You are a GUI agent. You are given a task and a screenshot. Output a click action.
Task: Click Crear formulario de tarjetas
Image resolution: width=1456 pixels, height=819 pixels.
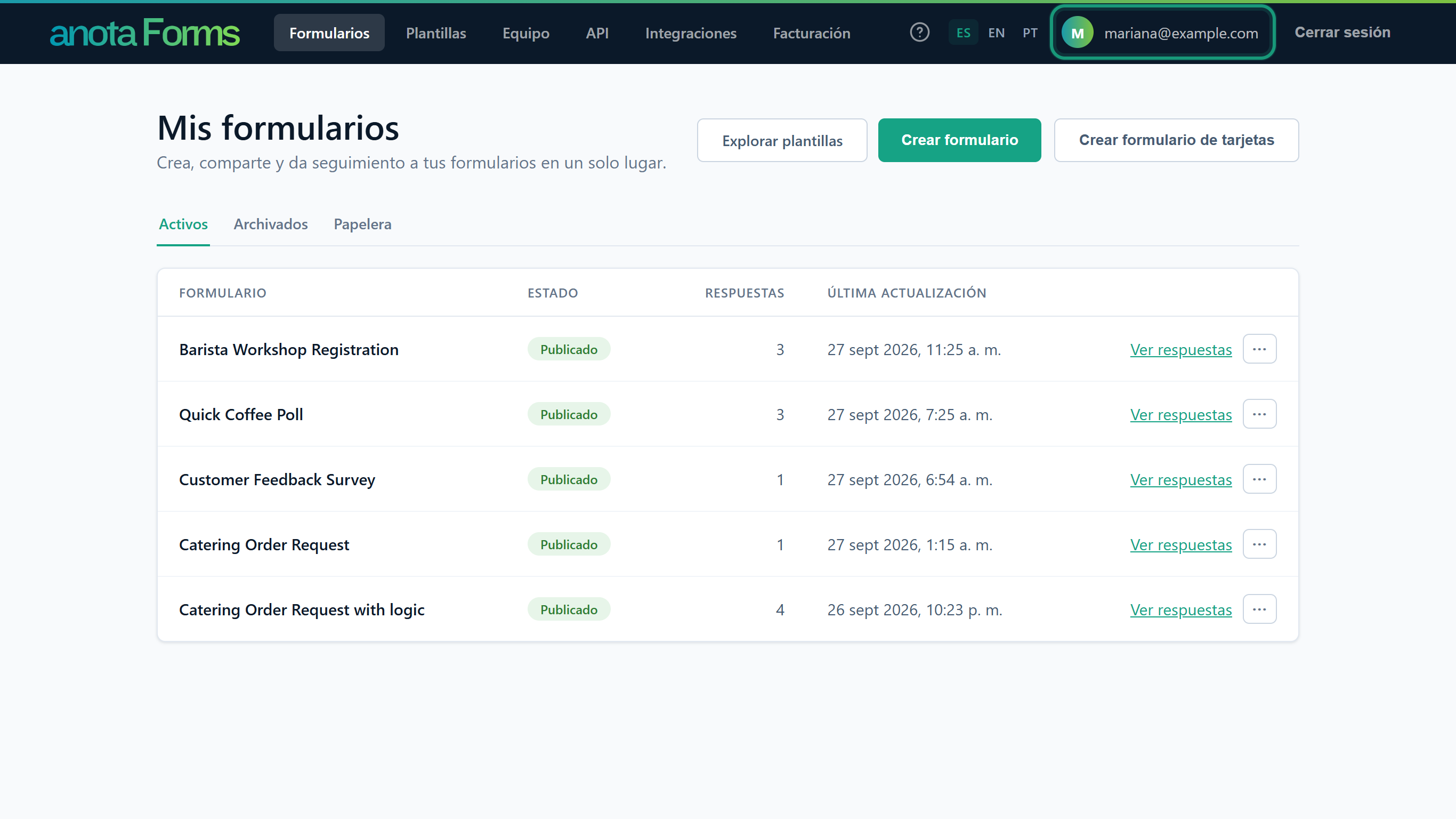1176,140
